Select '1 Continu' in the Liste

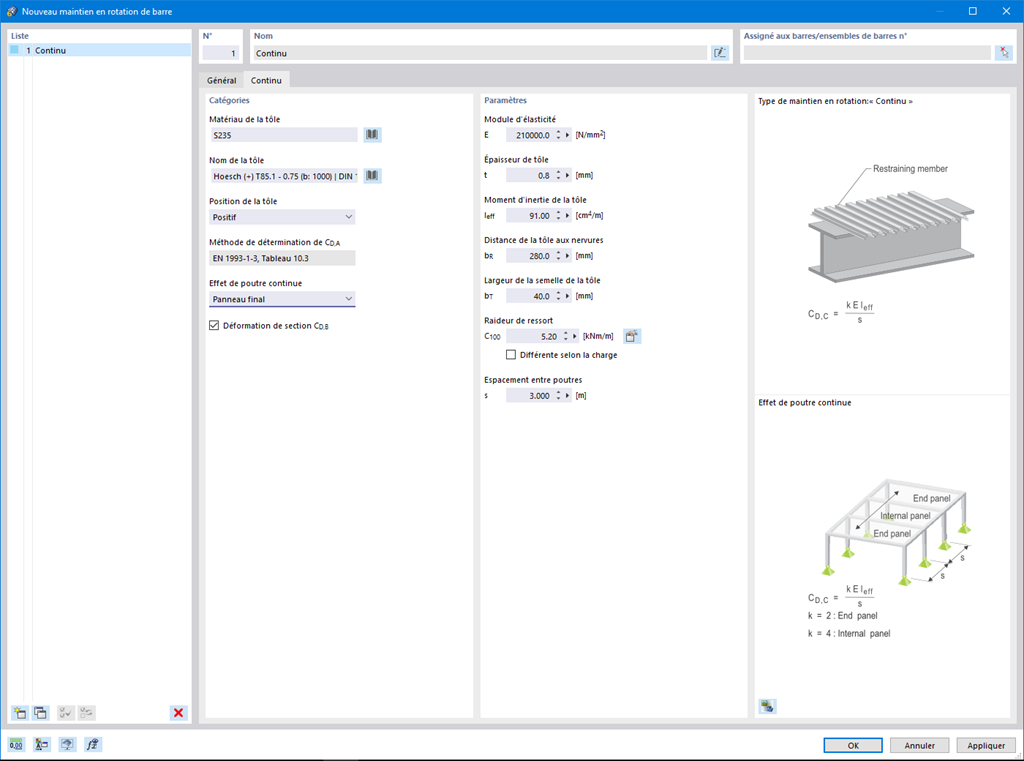(100, 50)
